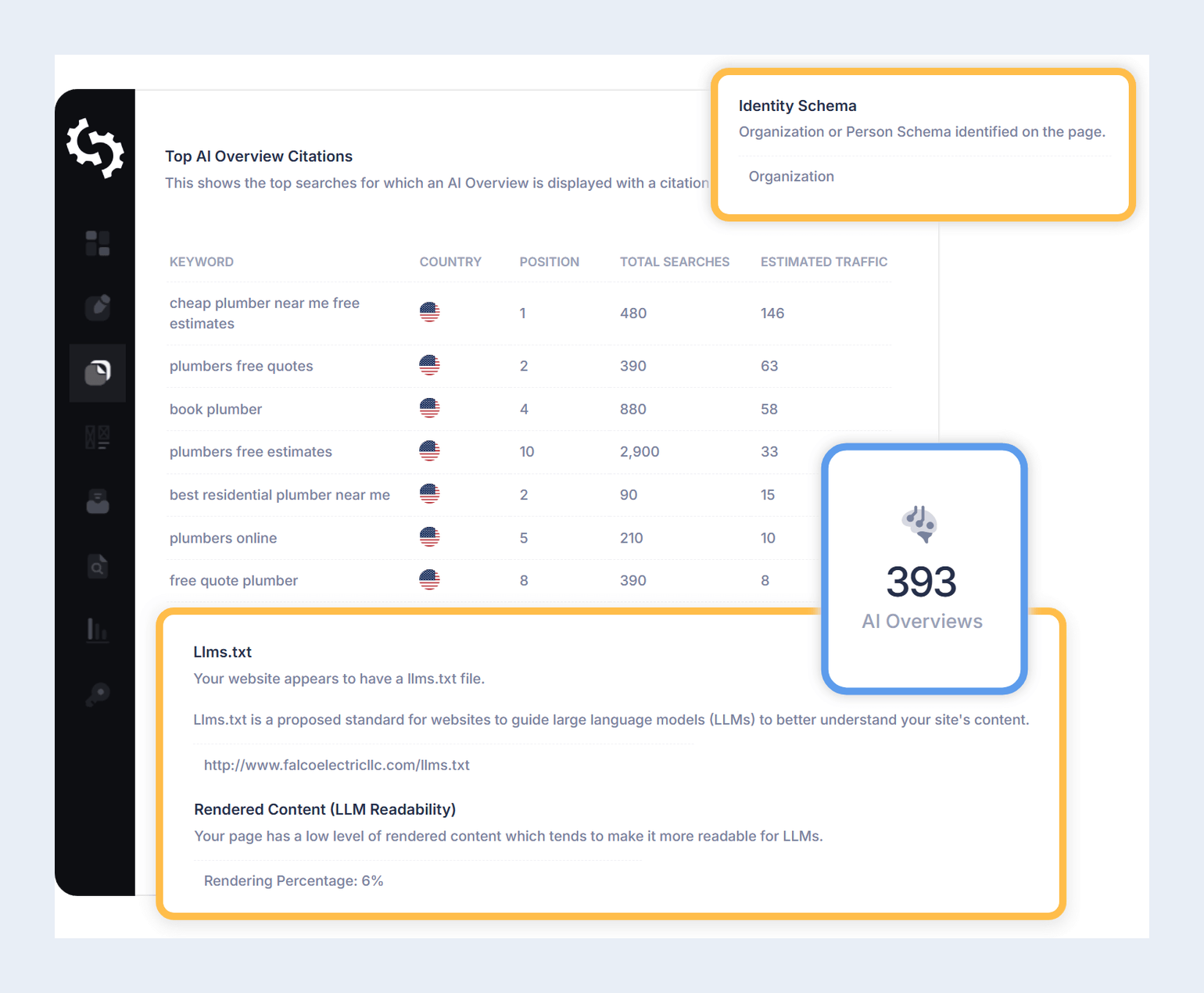
Task: Sort by the TOTAL SEARCHES column header
Action: pos(675,262)
